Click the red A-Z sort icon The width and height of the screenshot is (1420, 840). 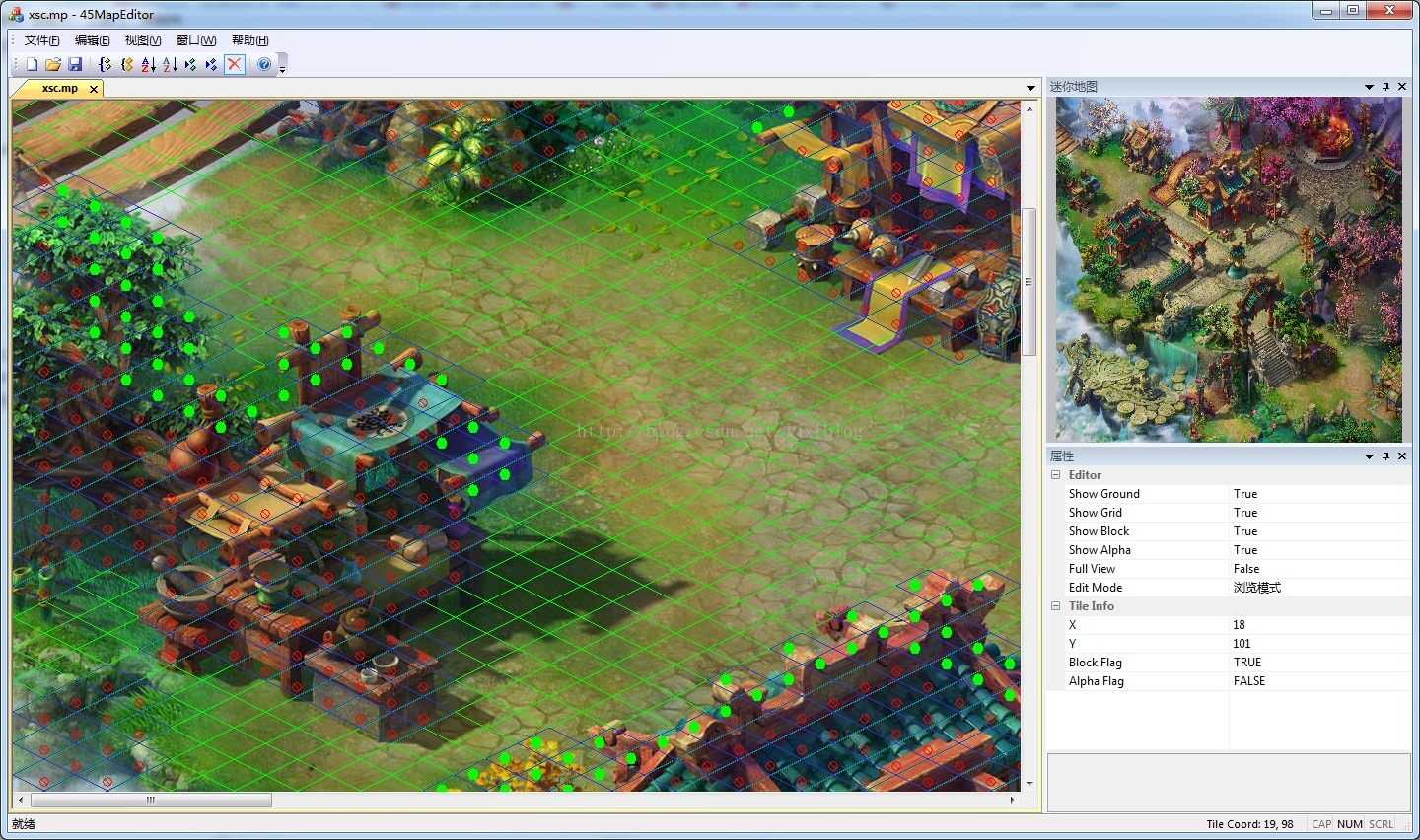[148, 64]
